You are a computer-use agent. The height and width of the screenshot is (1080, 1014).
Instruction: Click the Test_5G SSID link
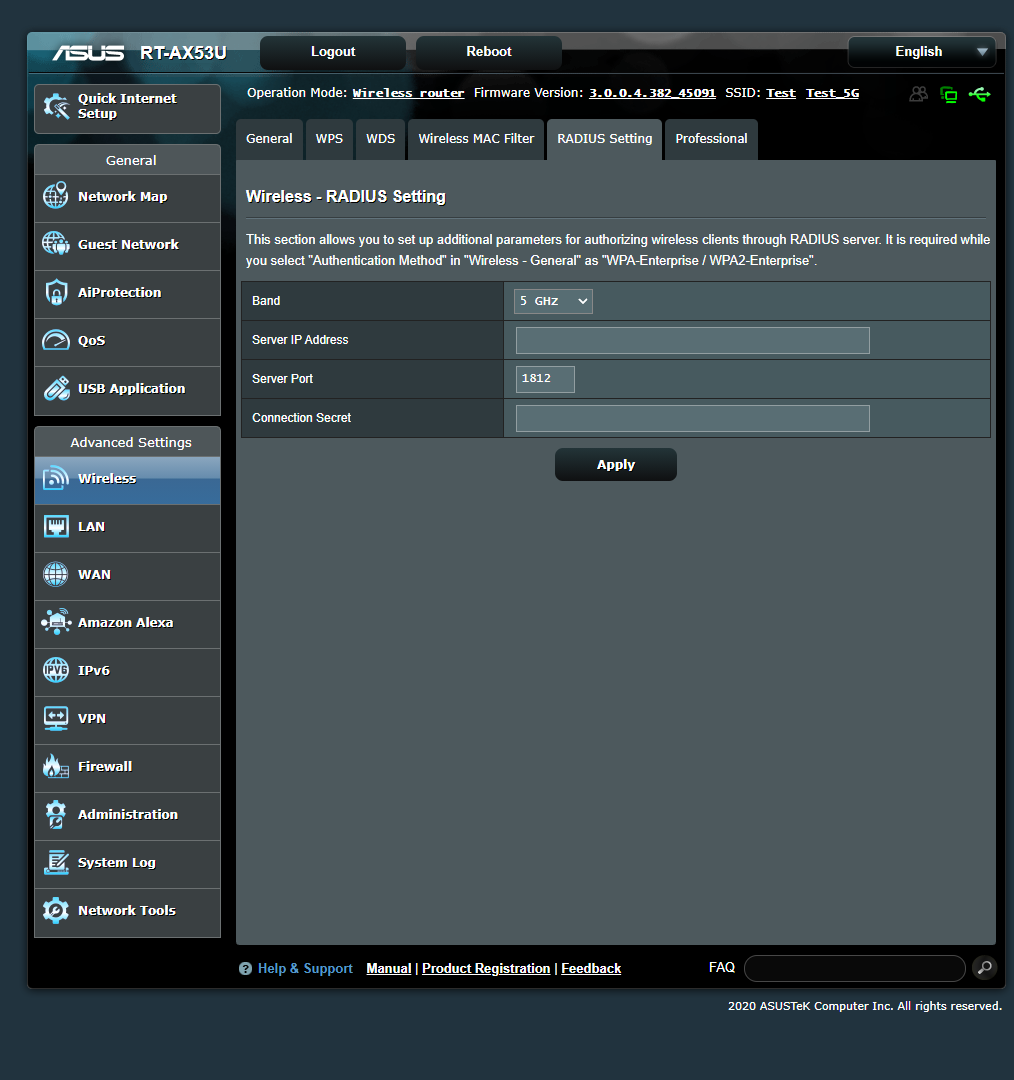tap(832, 93)
